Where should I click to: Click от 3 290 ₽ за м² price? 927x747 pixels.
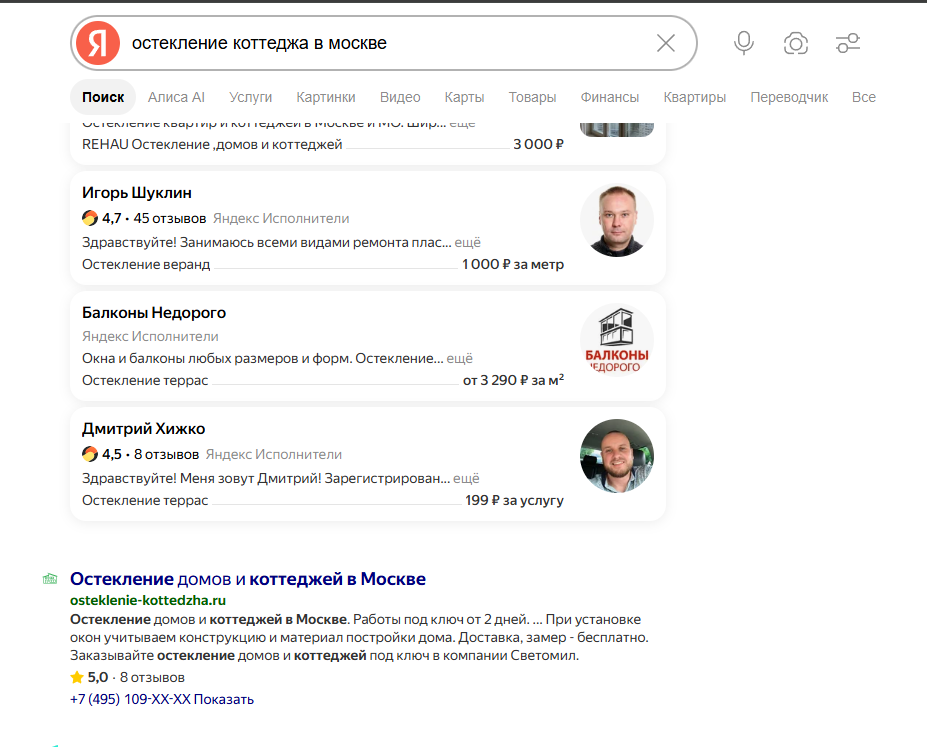pyautogui.click(x=513, y=380)
